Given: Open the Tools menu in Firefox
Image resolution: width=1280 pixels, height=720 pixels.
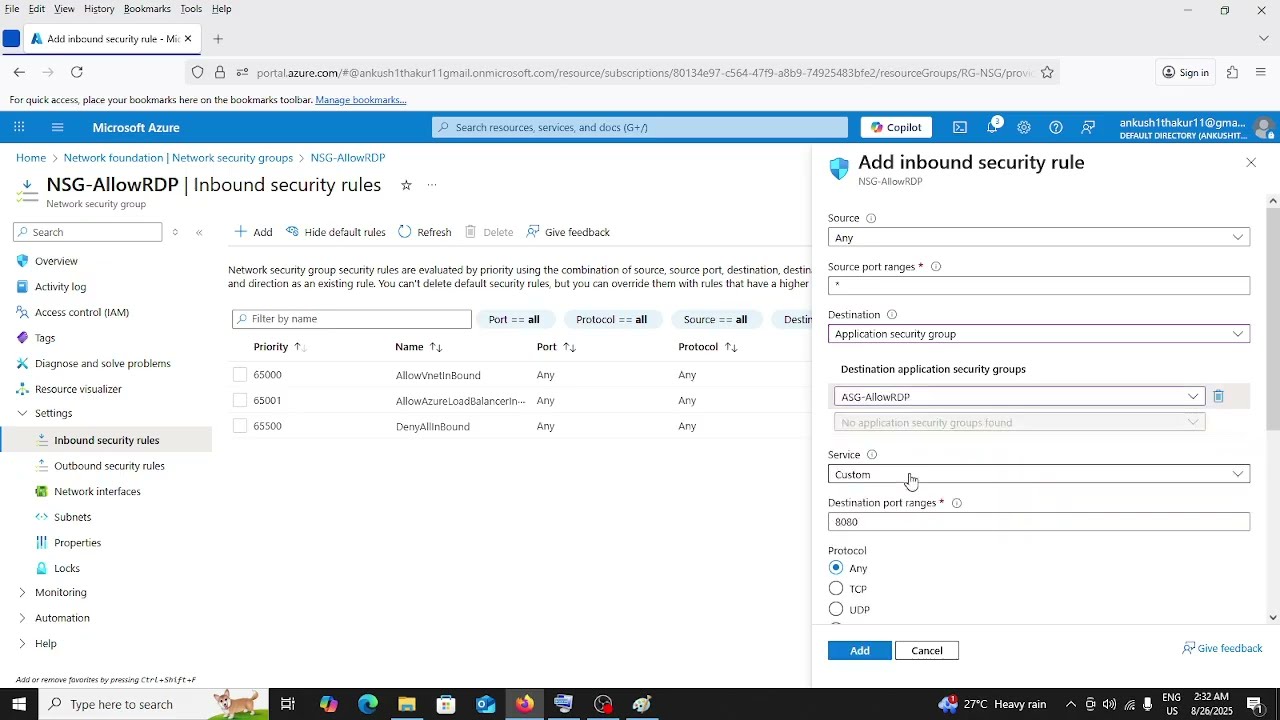Looking at the screenshot, I should 191,9.
